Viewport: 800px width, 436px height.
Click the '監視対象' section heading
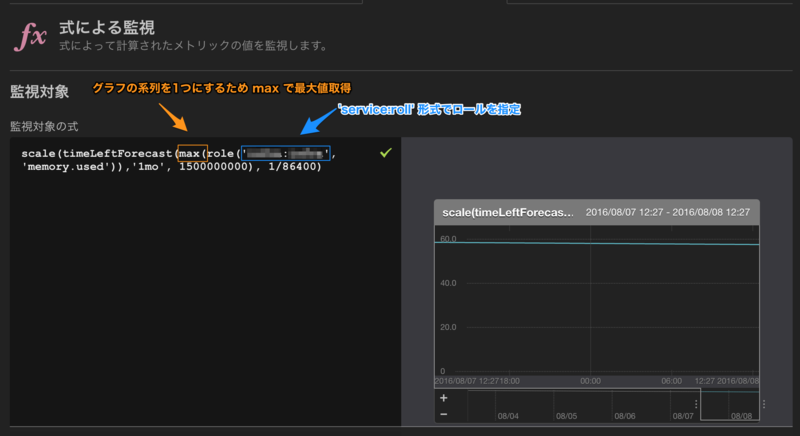[39, 92]
